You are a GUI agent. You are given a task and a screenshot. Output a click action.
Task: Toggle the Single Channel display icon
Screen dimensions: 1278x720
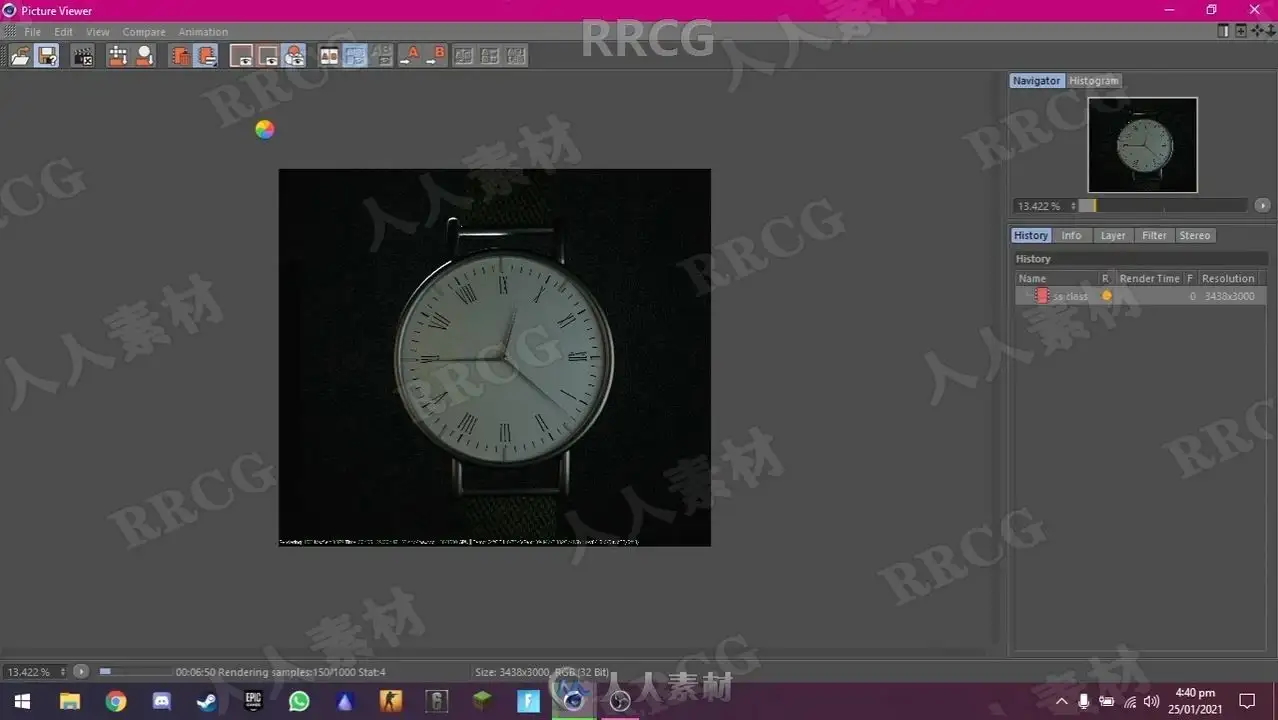click(x=268, y=56)
